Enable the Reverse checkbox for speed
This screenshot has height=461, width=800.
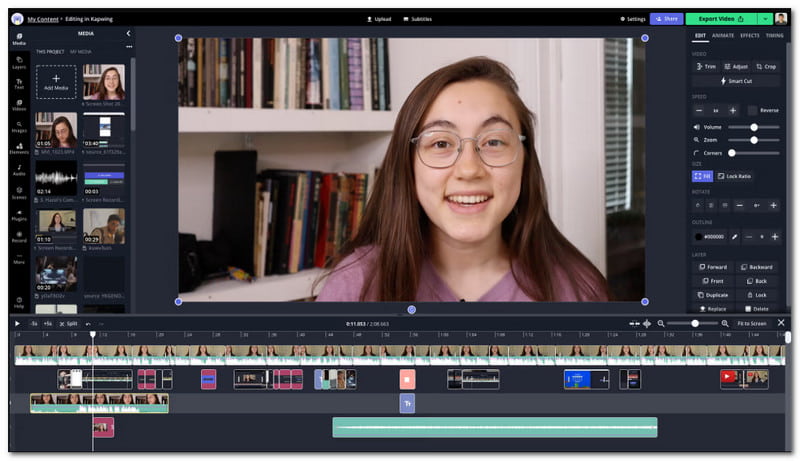point(752,110)
